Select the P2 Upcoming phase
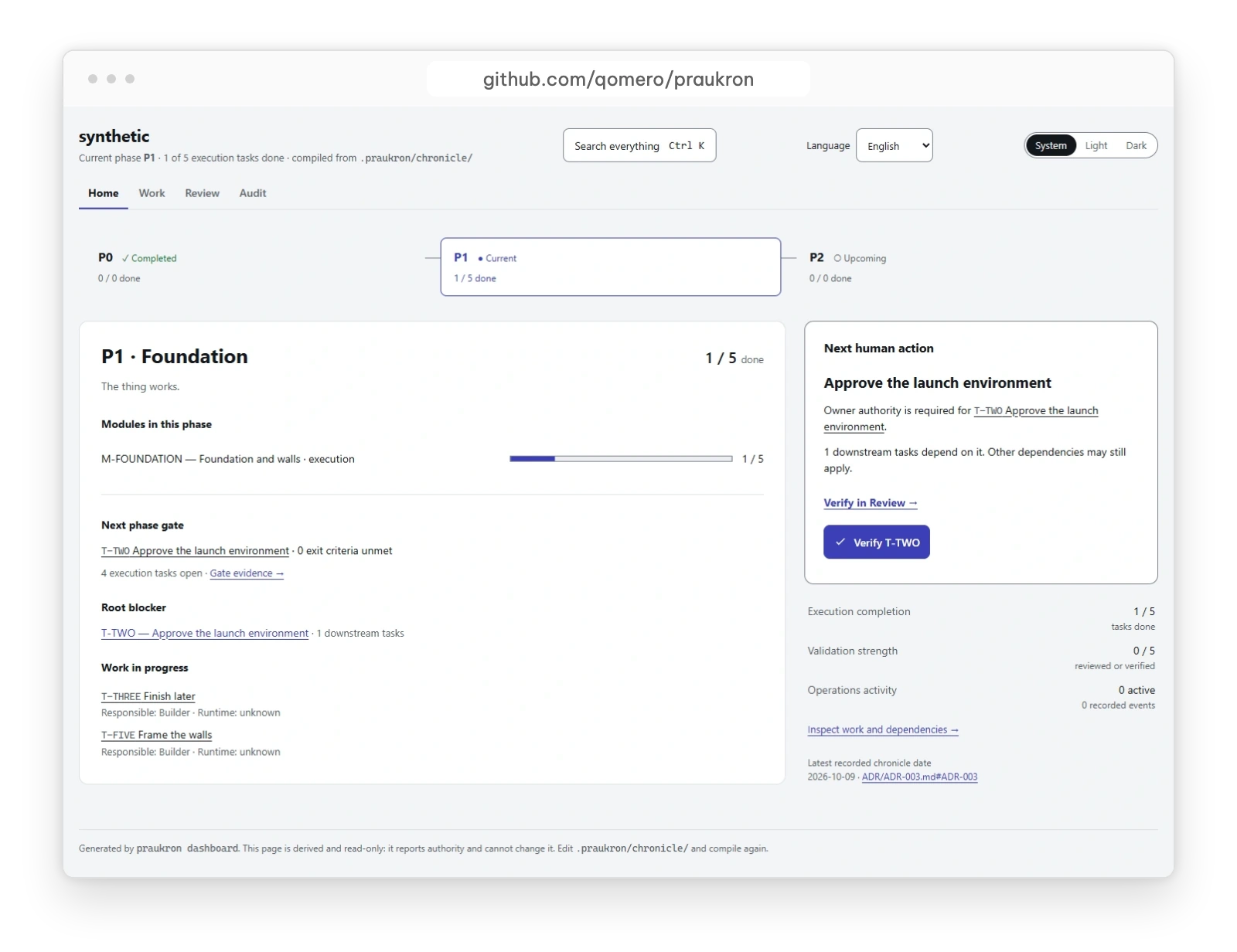The height and width of the screenshot is (952, 1237). click(x=977, y=267)
